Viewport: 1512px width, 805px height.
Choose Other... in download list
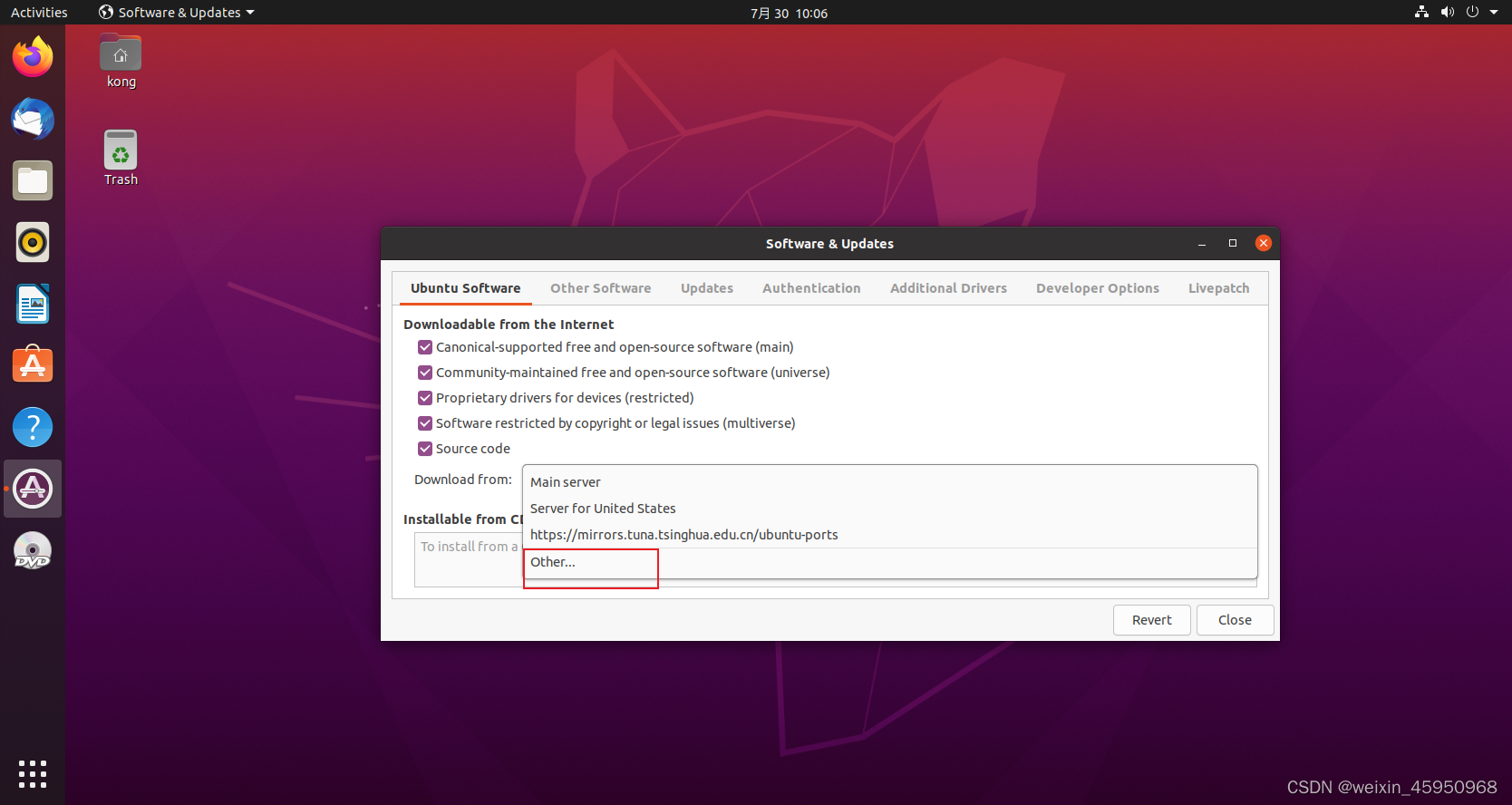pyautogui.click(x=889, y=562)
